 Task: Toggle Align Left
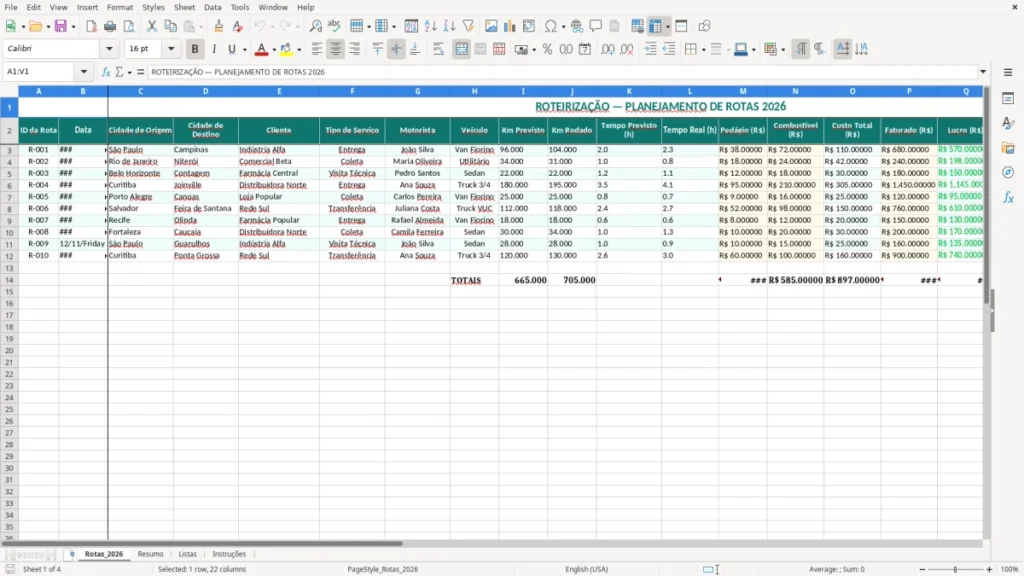click(317, 49)
